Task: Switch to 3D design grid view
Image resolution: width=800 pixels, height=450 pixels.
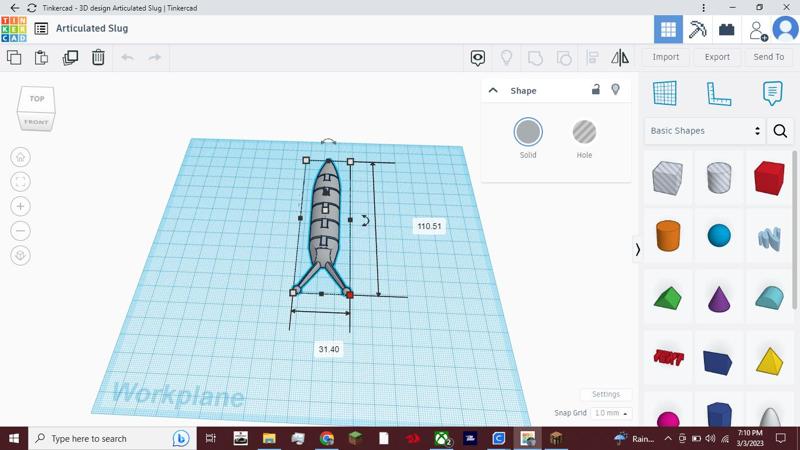Action: coord(668,29)
